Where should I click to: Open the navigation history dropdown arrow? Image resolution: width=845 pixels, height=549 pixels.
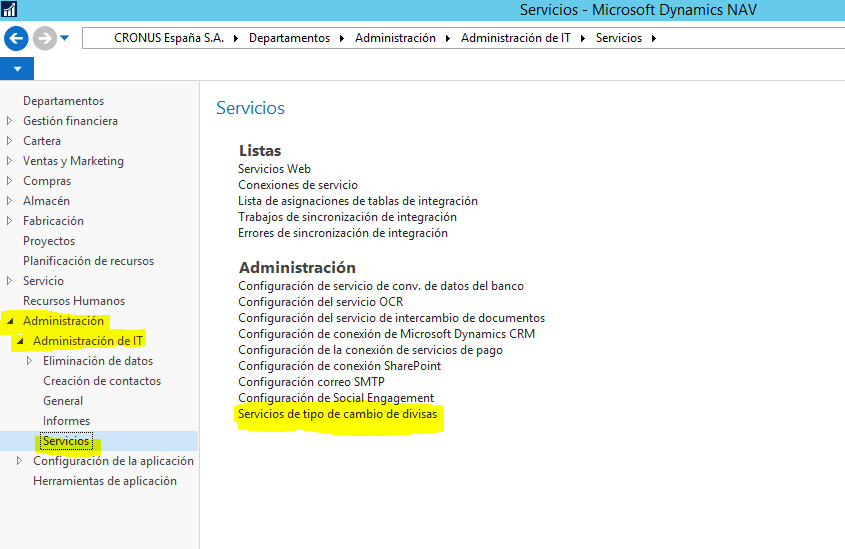click(x=65, y=38)
